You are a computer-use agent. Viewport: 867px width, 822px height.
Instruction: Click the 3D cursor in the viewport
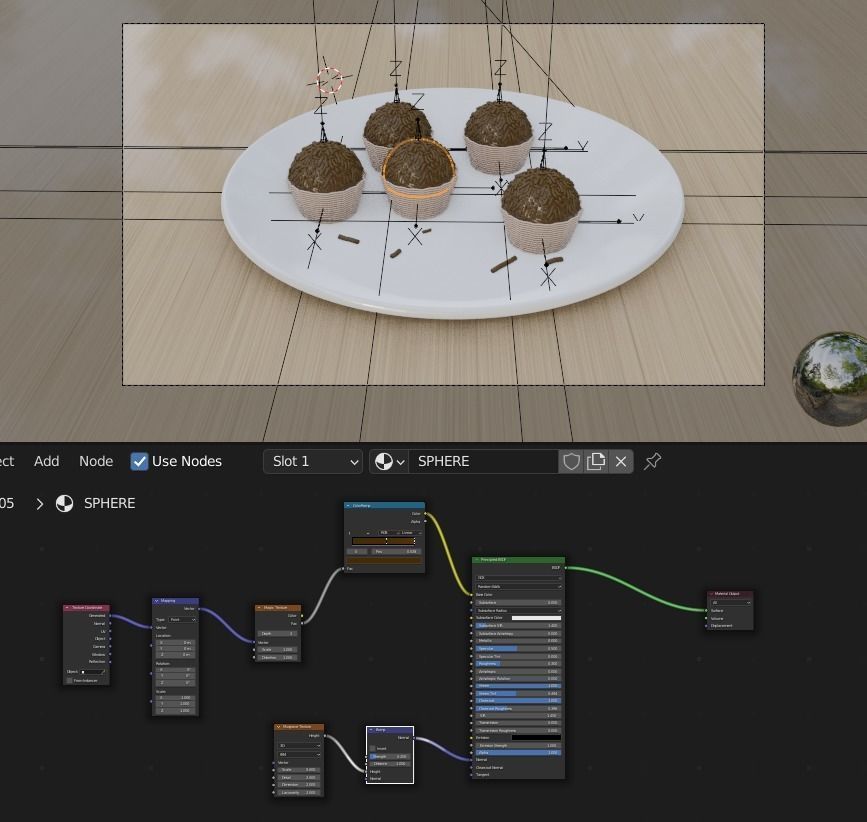pyautogui.click(x=330, y=81)
